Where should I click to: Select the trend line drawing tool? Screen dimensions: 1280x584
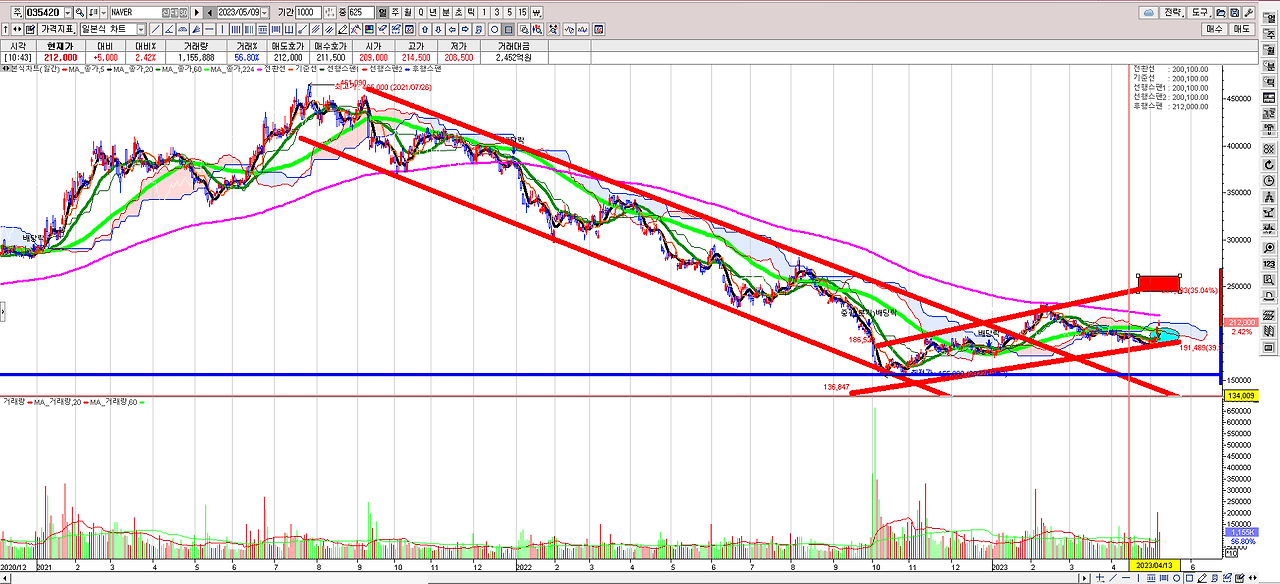(x=157, y=29)
